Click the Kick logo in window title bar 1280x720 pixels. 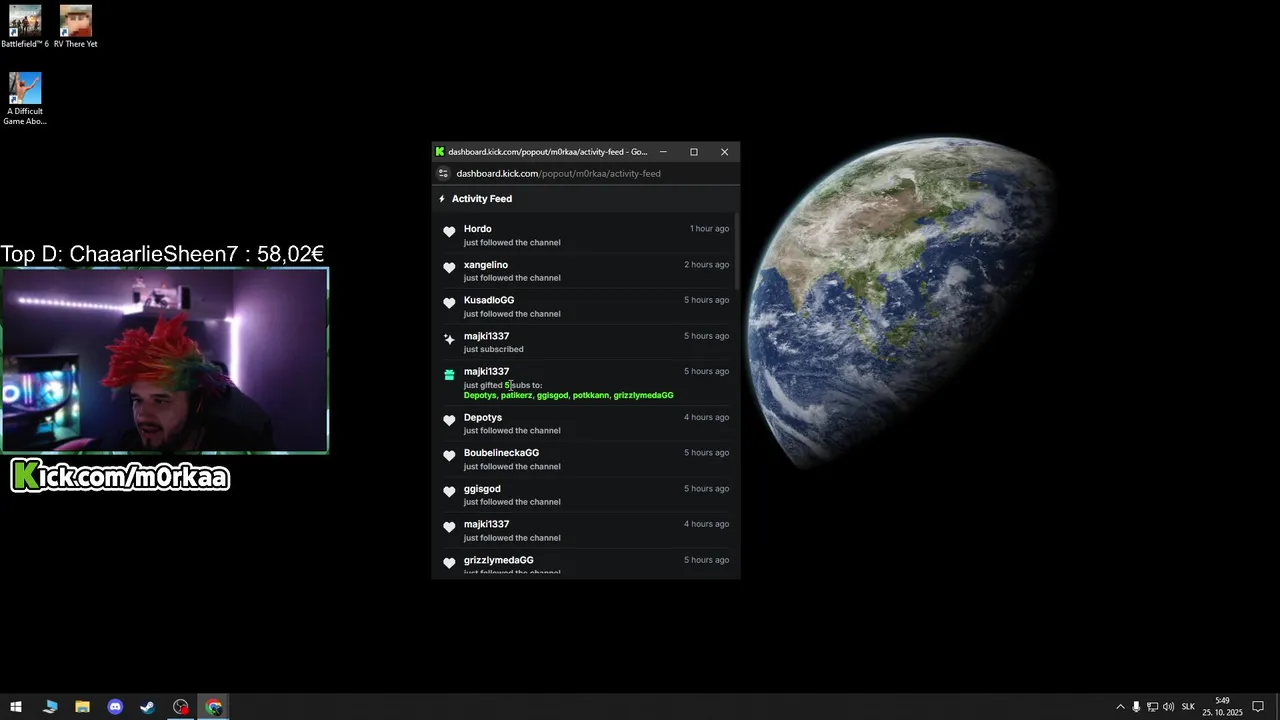click(439, 152)
